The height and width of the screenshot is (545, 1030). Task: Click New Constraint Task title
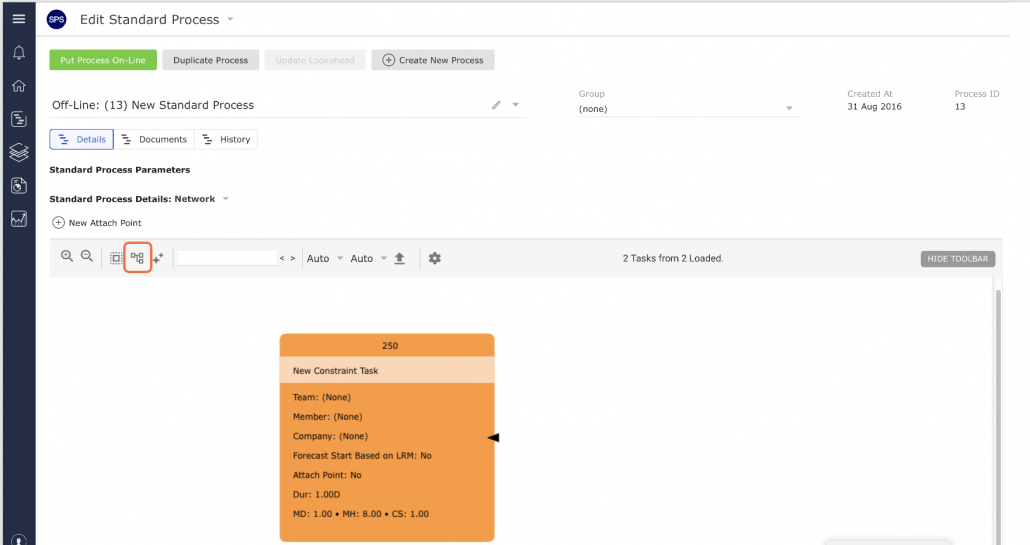[x=336, y=370]
